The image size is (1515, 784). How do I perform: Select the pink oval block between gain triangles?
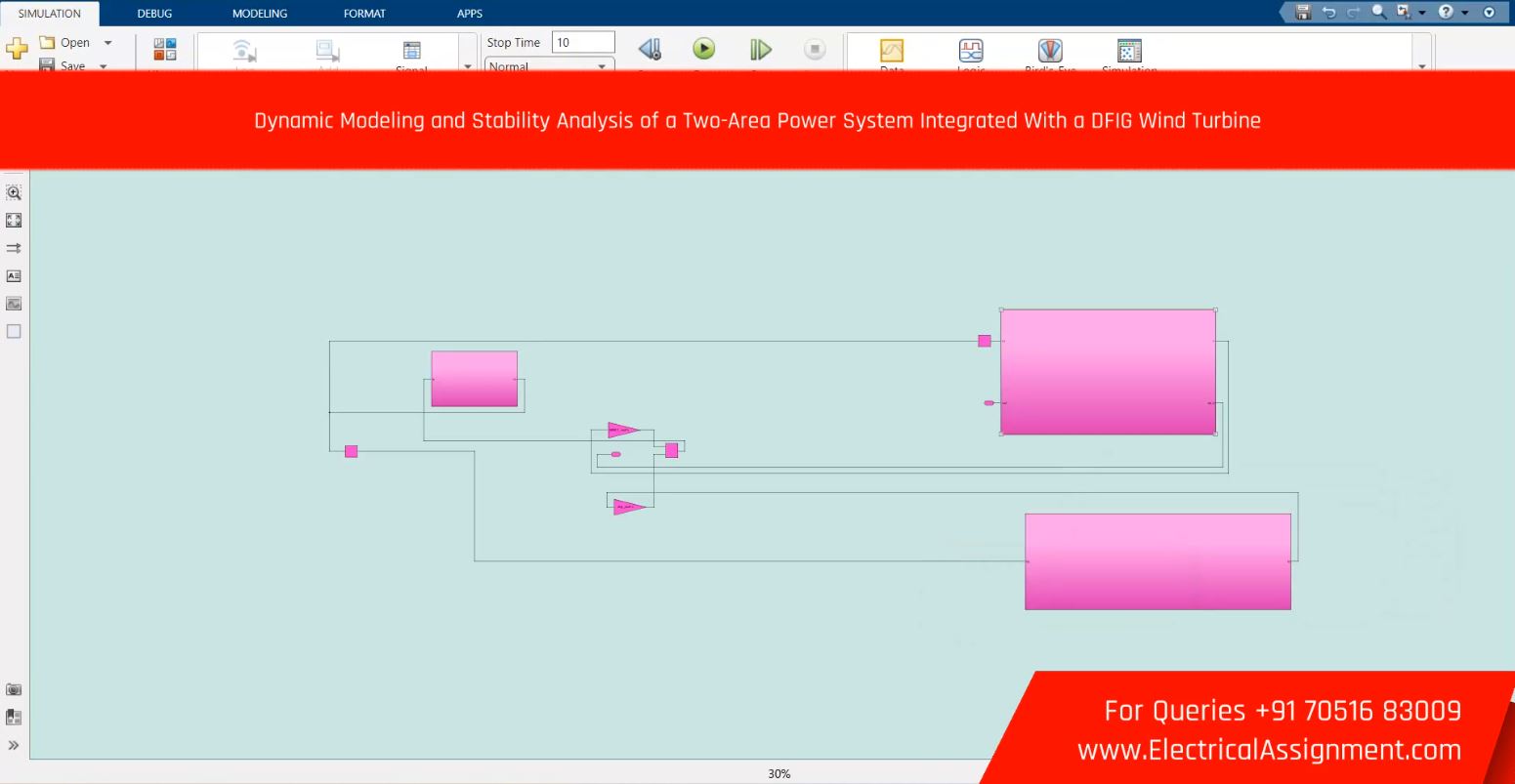pos(615,454)
